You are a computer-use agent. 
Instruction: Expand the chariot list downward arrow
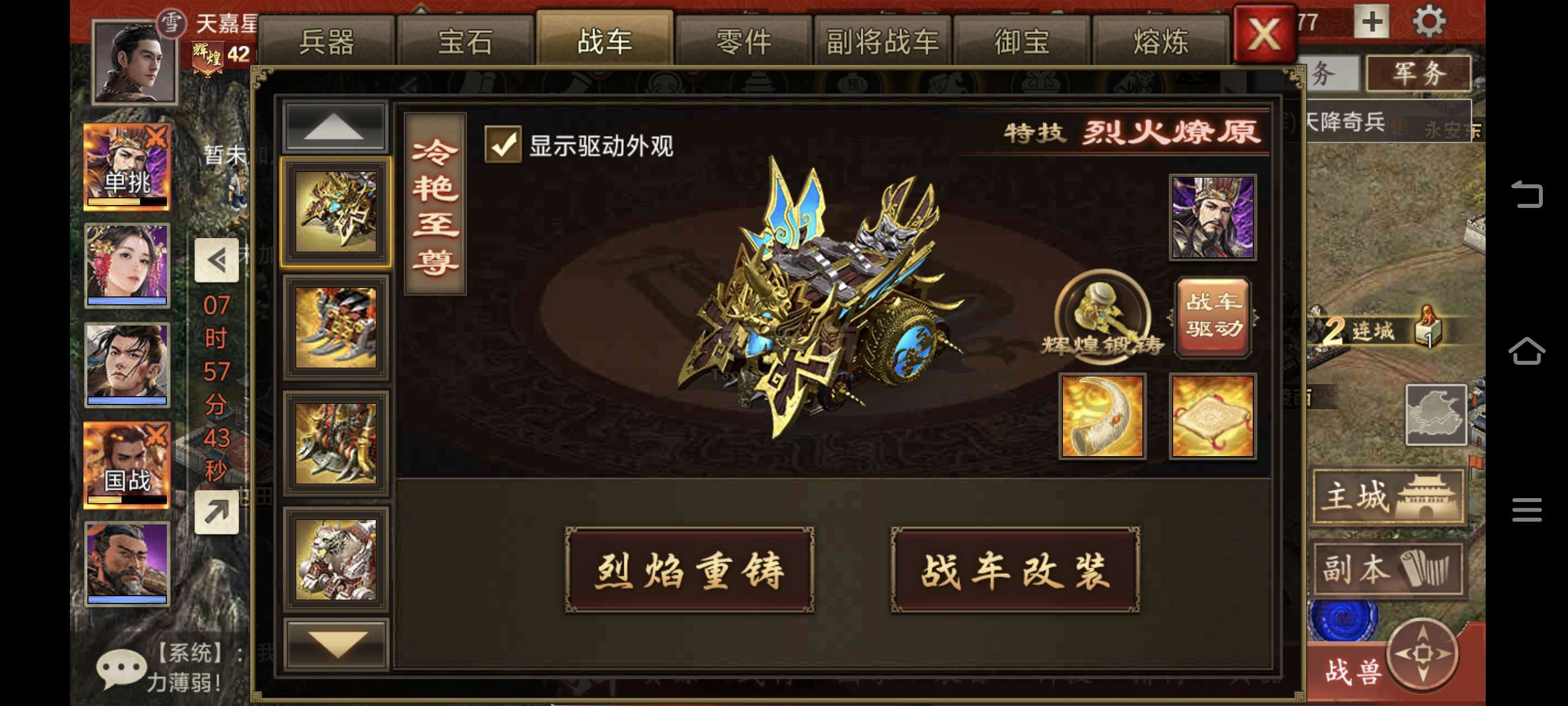tap(336, 644)
